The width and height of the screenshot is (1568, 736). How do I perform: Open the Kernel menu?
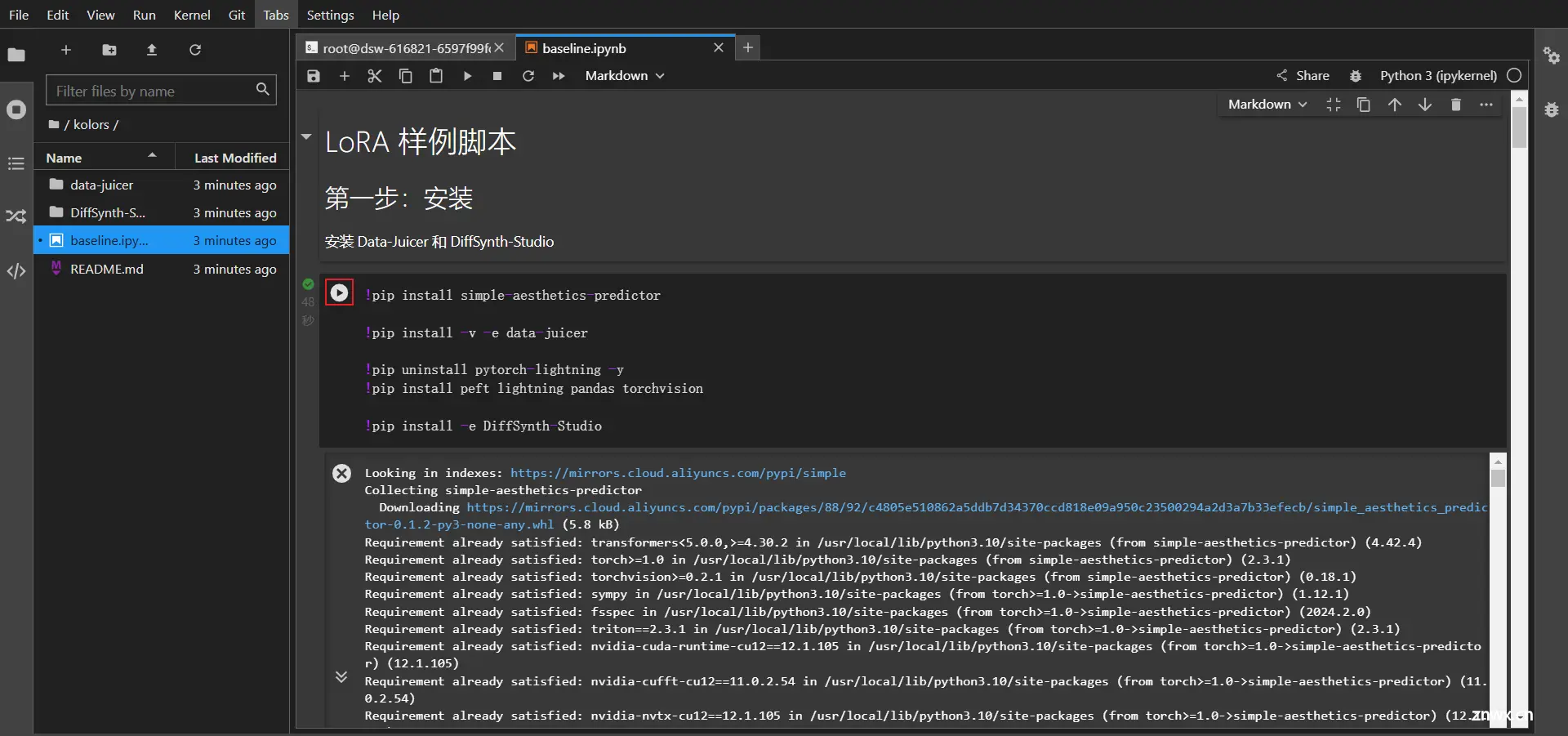point(192,15)
